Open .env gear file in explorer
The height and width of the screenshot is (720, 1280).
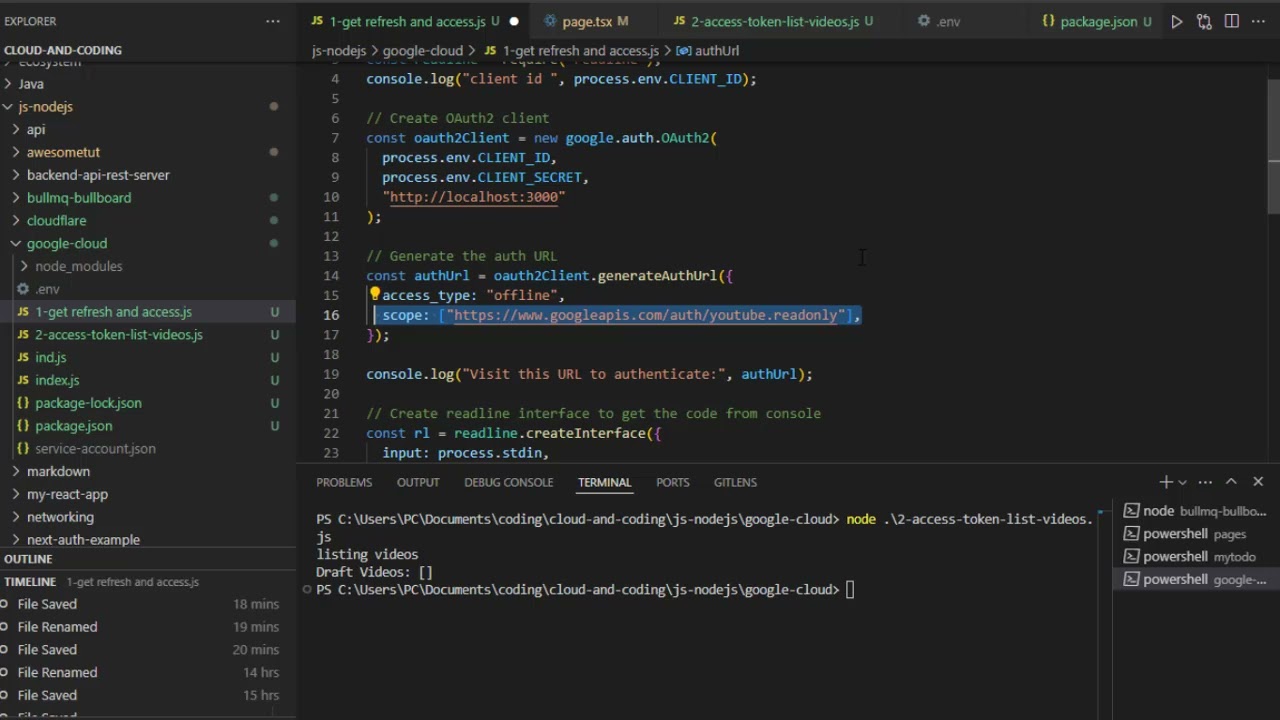pos(148,289)
